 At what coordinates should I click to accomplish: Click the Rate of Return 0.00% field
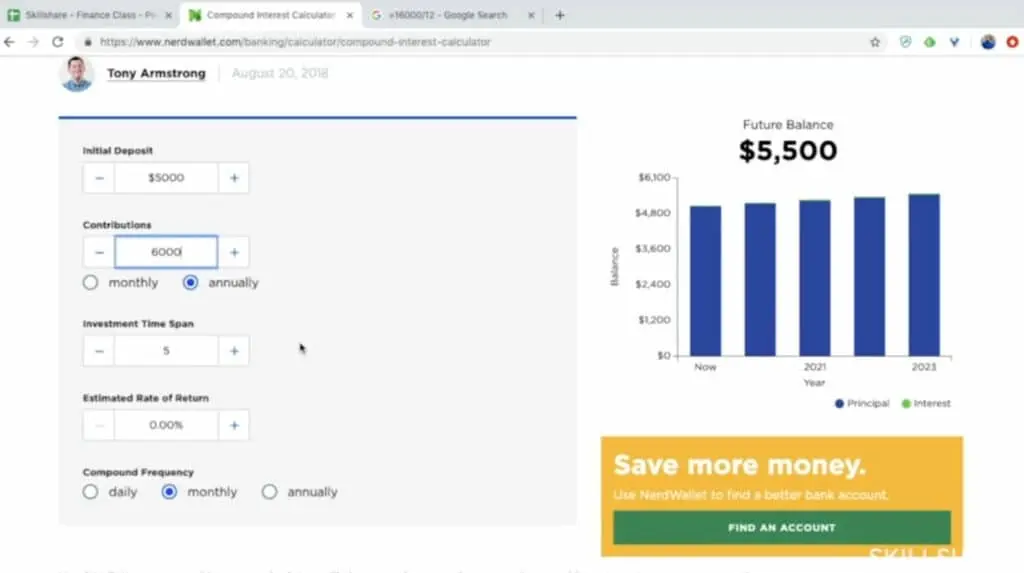tap(166, 425)
